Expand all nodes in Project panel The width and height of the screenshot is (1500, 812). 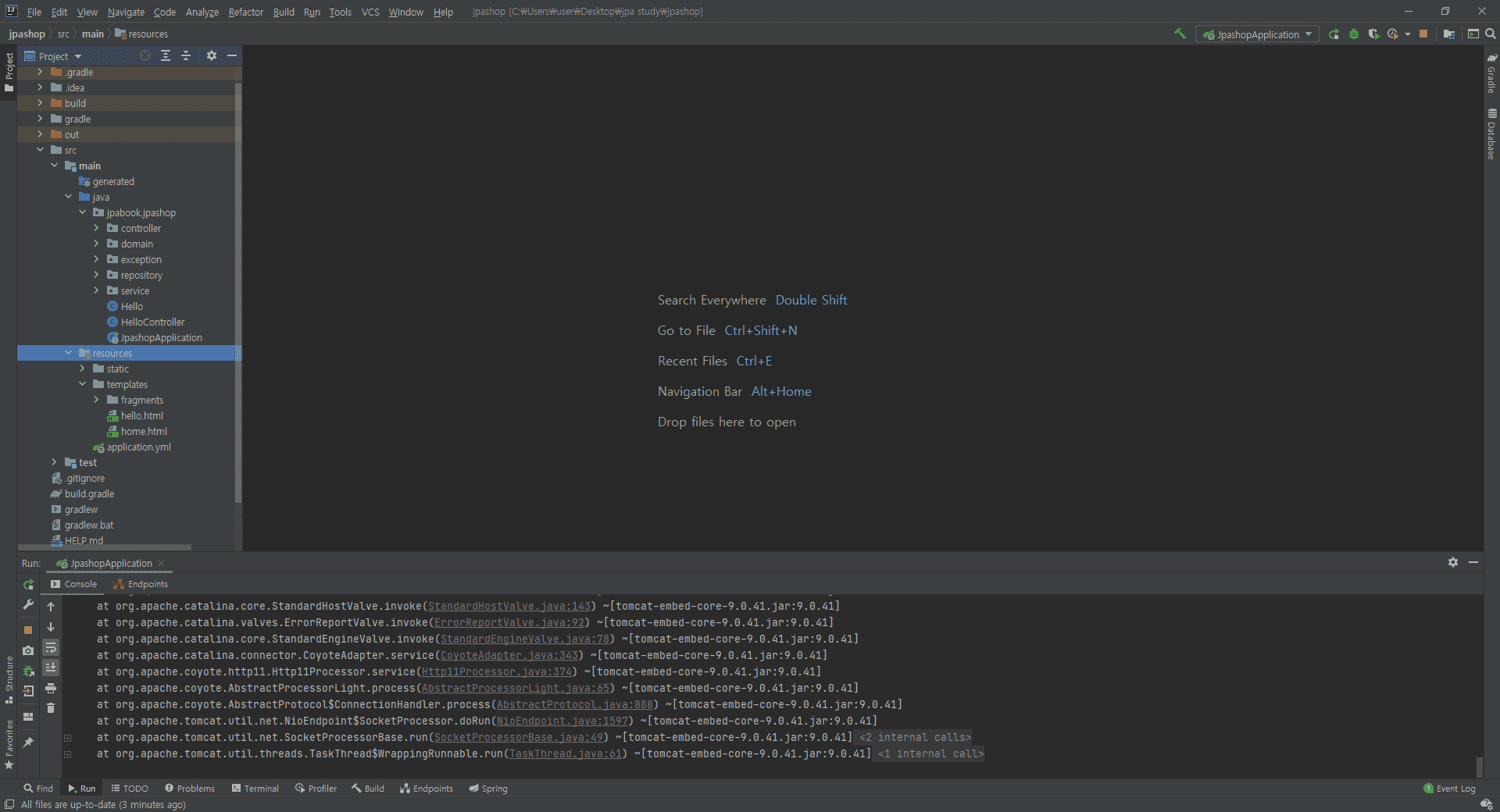click(166, 55)
